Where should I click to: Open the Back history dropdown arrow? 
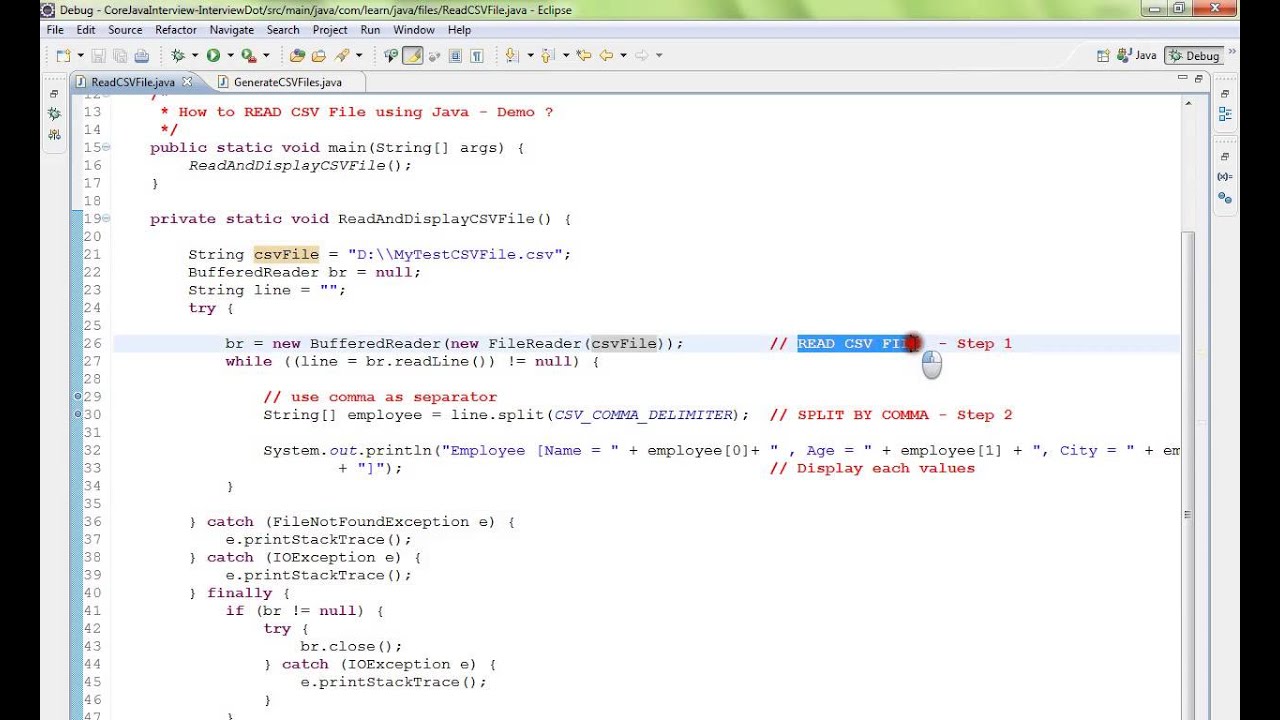pyautogui.click(x=622, y=56)
